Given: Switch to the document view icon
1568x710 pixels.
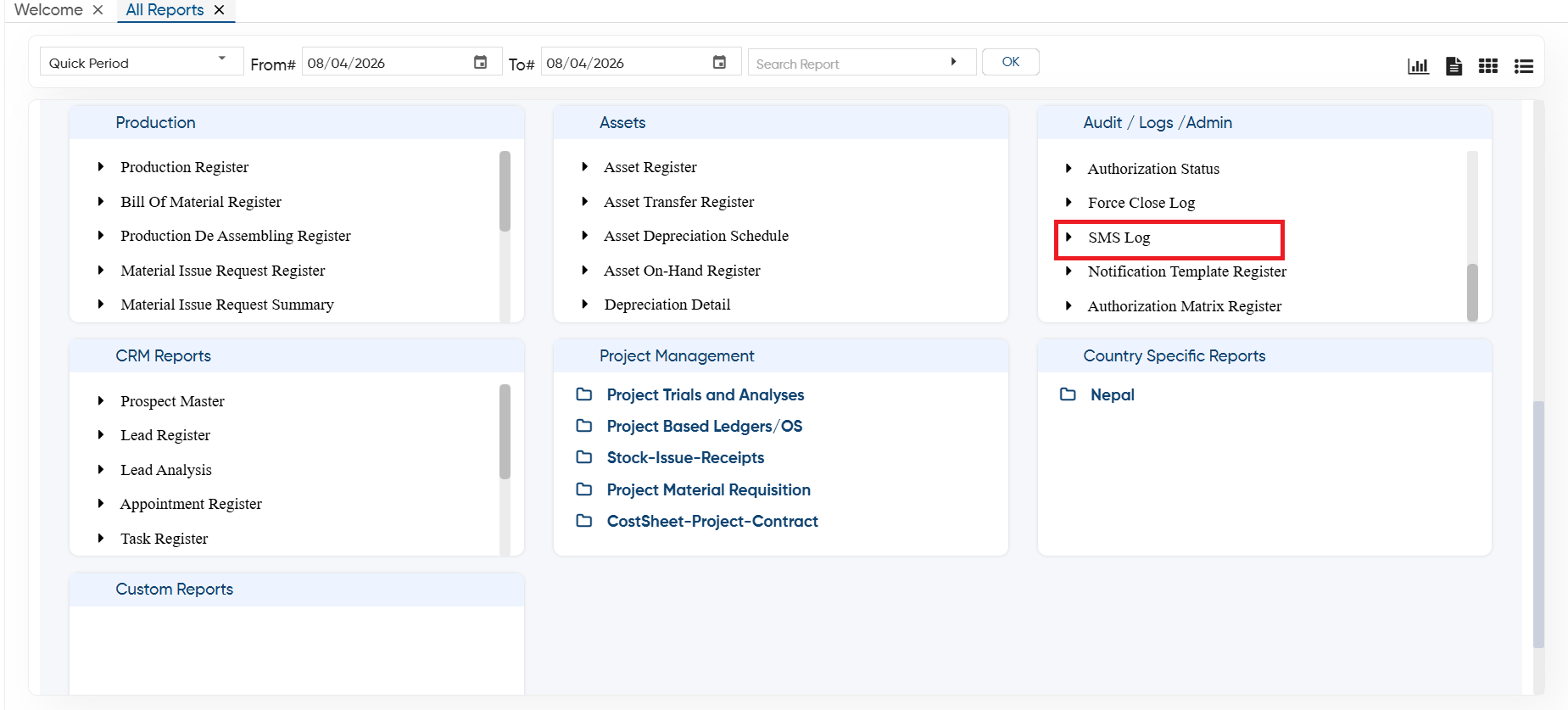Looking at the screenshot, I should click(1454, 65).
